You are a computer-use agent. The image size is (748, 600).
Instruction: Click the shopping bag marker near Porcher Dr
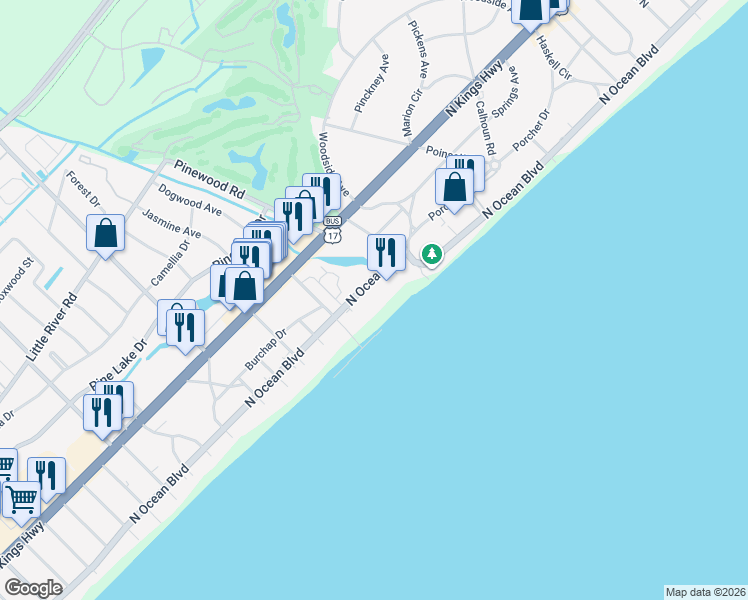[455, 190]
